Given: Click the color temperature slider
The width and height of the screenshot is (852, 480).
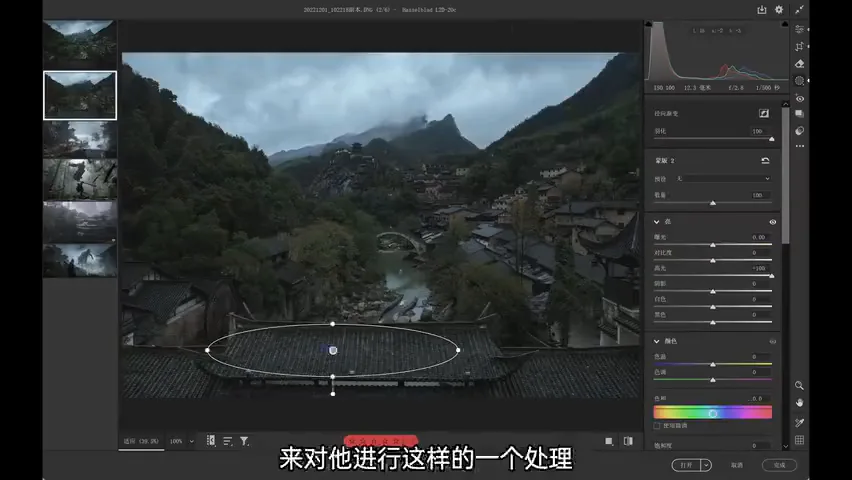Looking at the screenshot, I should click(713, 364).
